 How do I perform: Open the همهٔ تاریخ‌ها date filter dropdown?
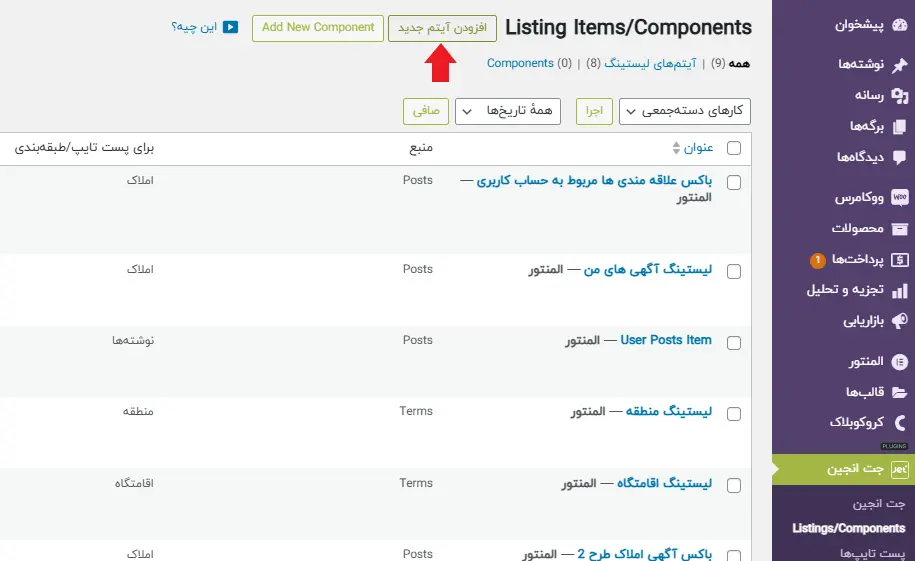coord(508,111)
